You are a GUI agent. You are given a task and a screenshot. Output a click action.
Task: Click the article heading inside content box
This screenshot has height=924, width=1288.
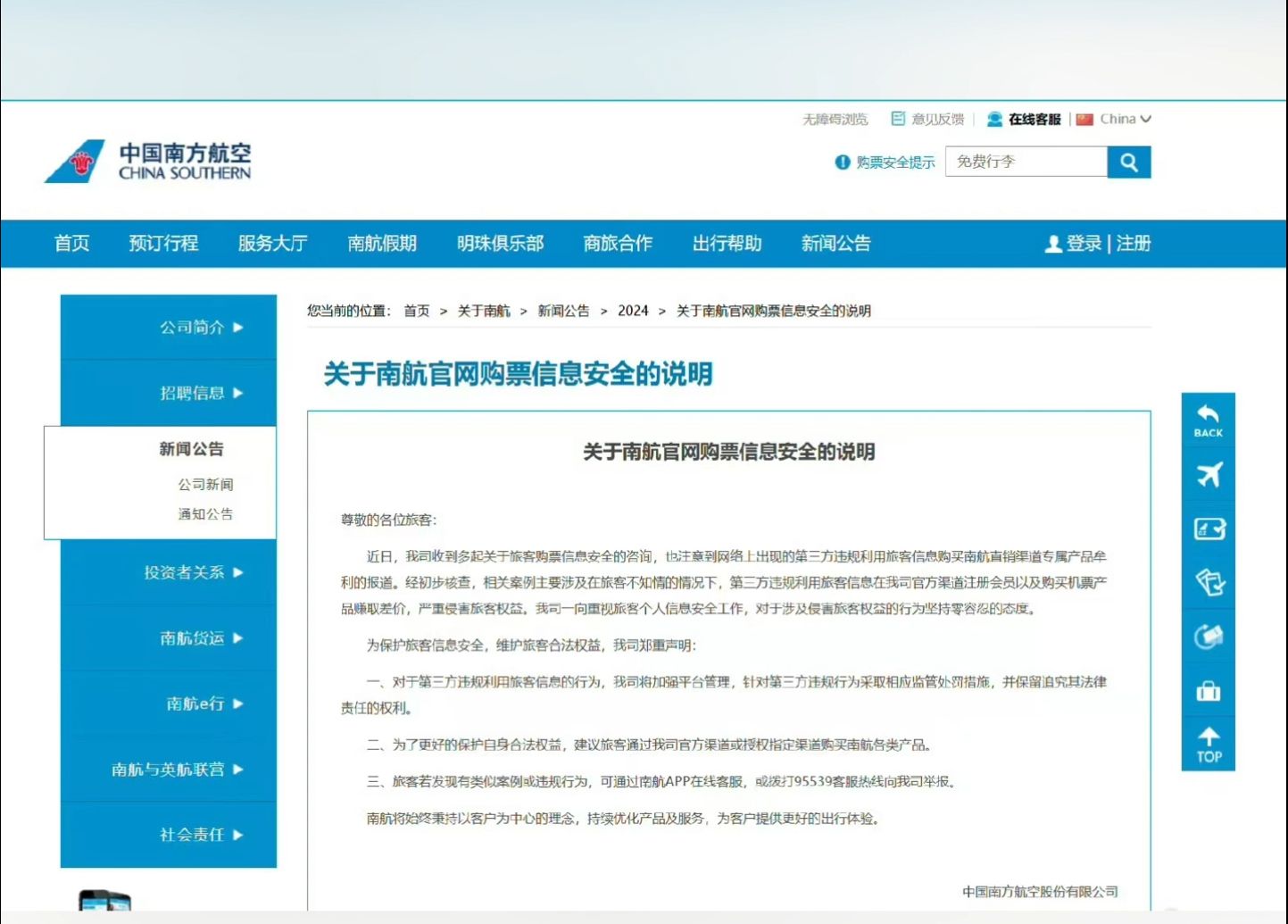point(728,452)
